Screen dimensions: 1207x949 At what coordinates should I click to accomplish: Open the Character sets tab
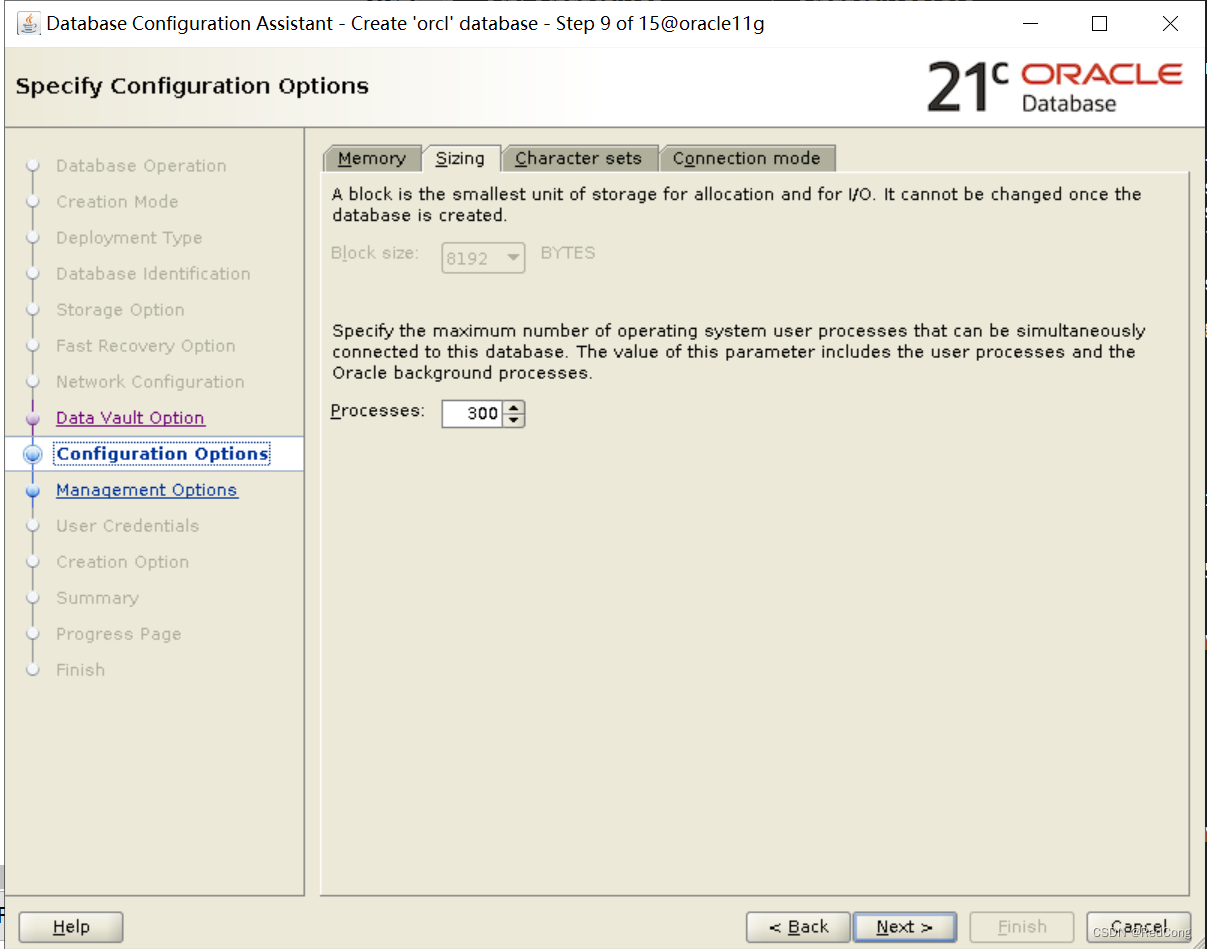[578, 158]
